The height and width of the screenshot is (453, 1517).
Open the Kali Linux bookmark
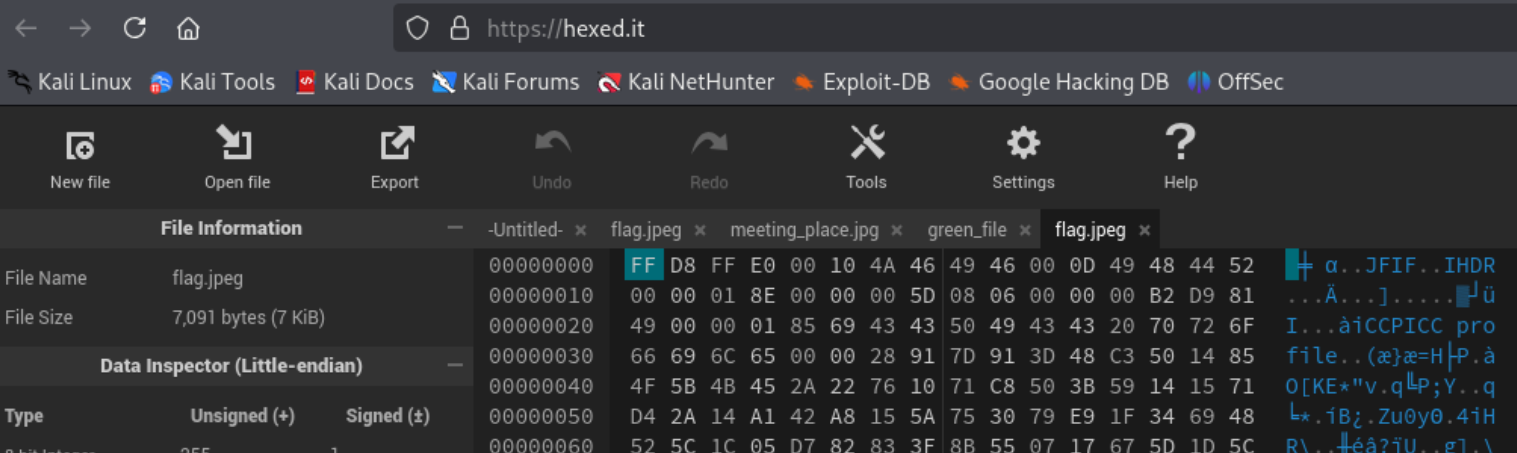(70, 82)
